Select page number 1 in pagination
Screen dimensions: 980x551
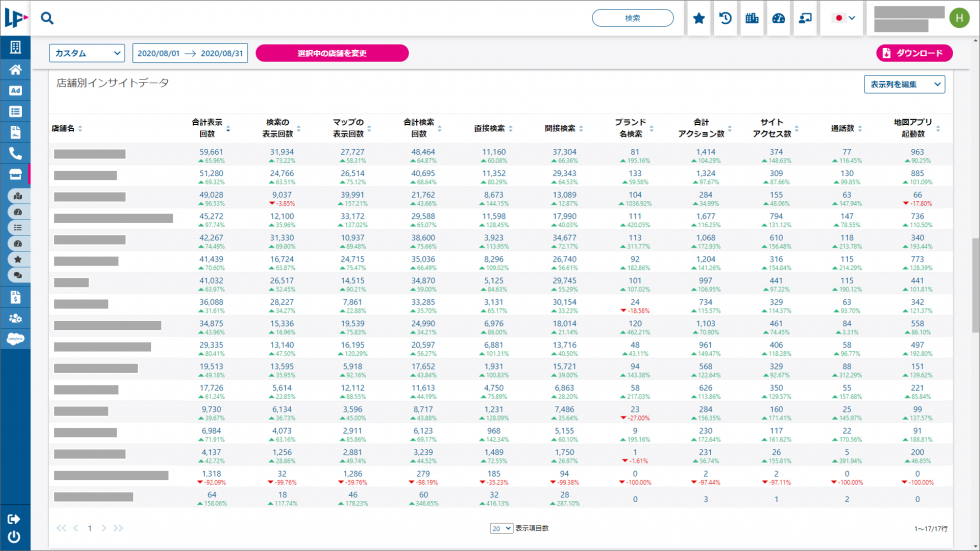90,529
